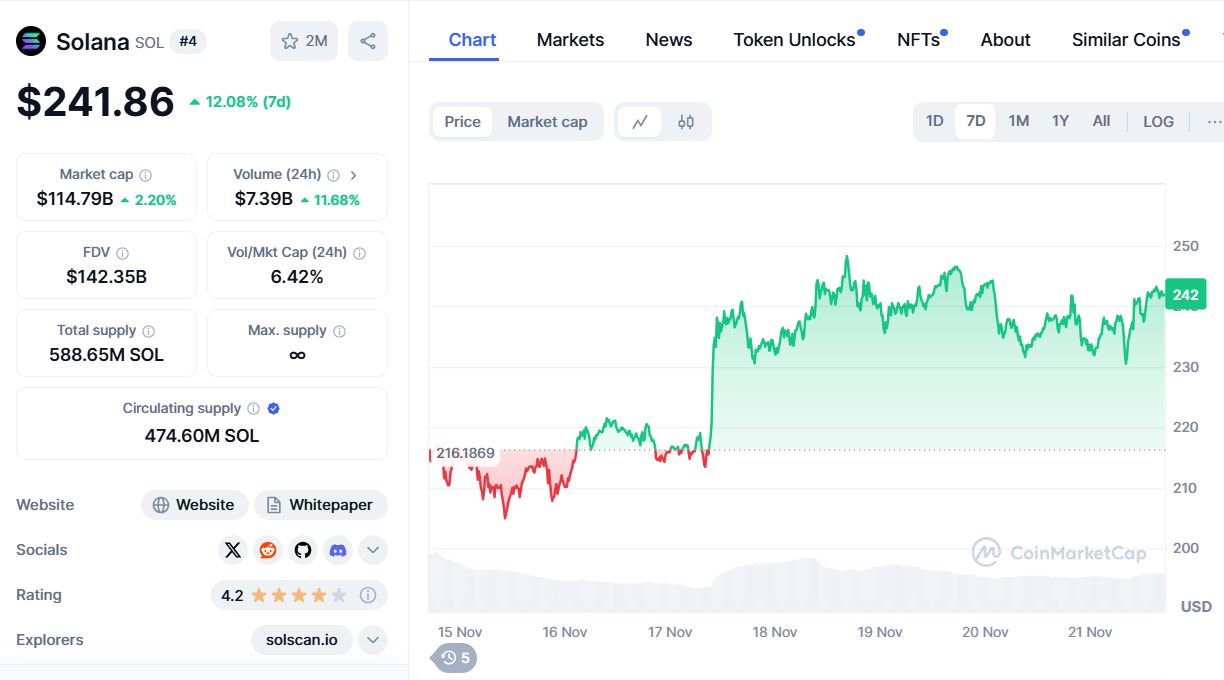
Task: Expand the Explorers dropdown chevron
Action: [x=373, y=640]
